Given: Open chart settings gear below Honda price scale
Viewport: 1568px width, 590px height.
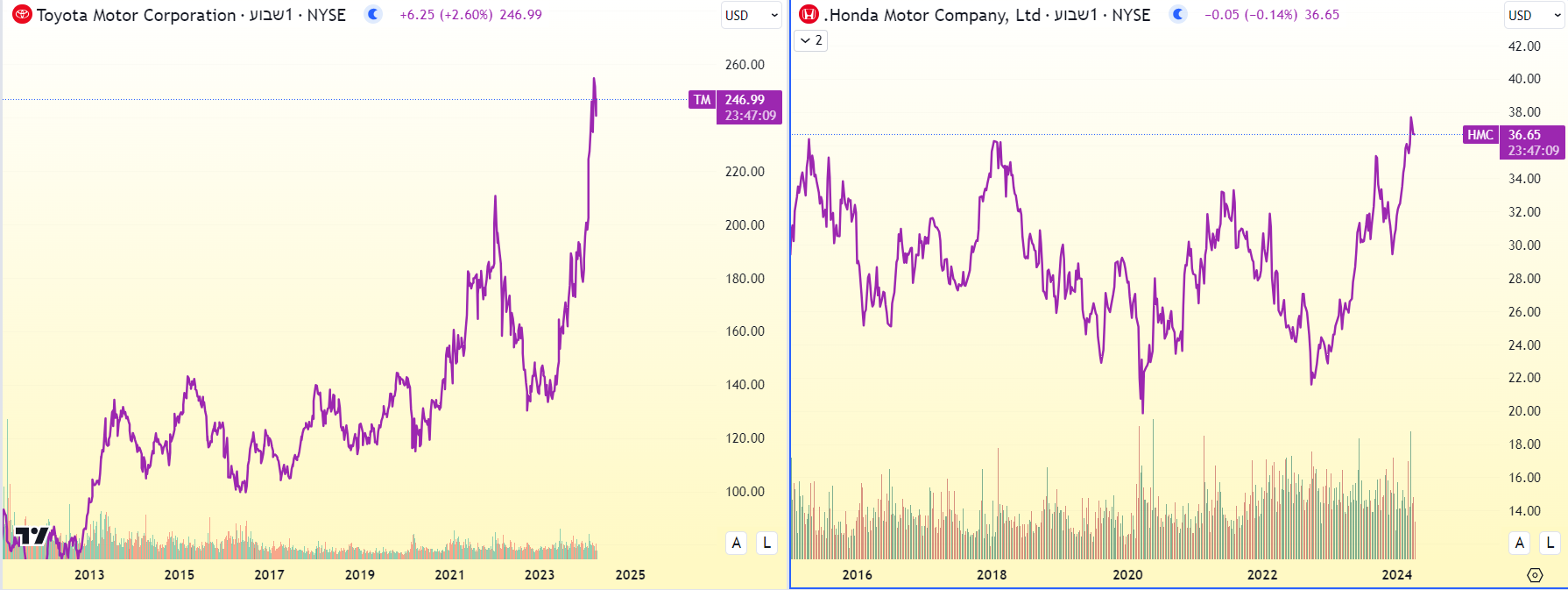Looking at the screenshot, I should [x=1535, y=575].
